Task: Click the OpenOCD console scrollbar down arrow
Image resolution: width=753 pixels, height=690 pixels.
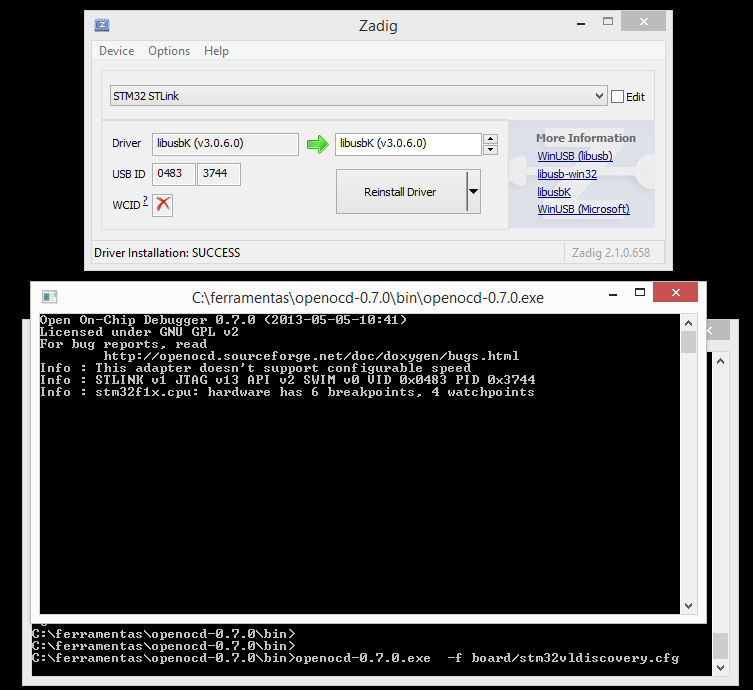Action: click(x=688, y=605)
